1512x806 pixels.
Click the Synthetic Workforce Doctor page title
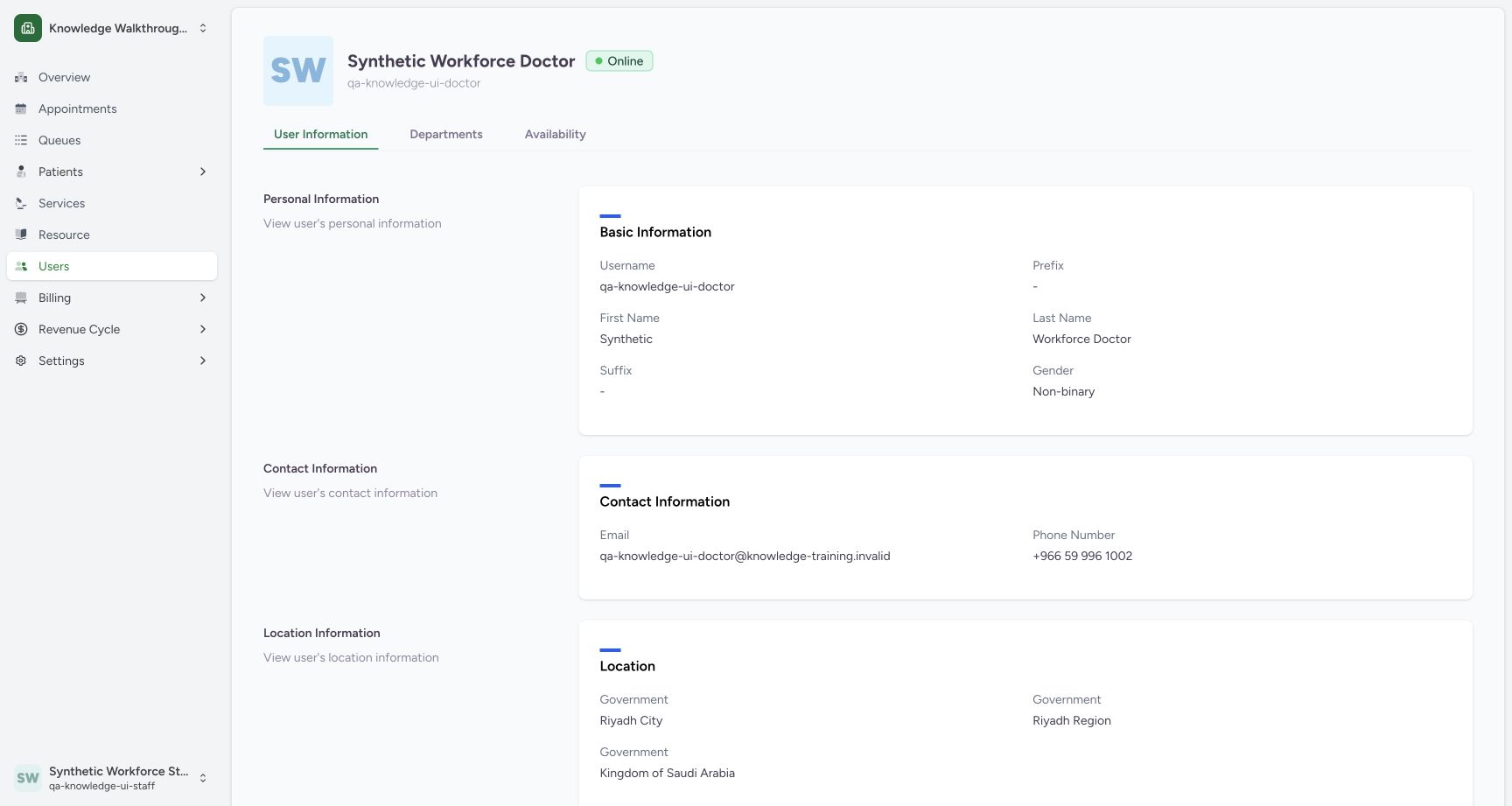click(461, 61)
